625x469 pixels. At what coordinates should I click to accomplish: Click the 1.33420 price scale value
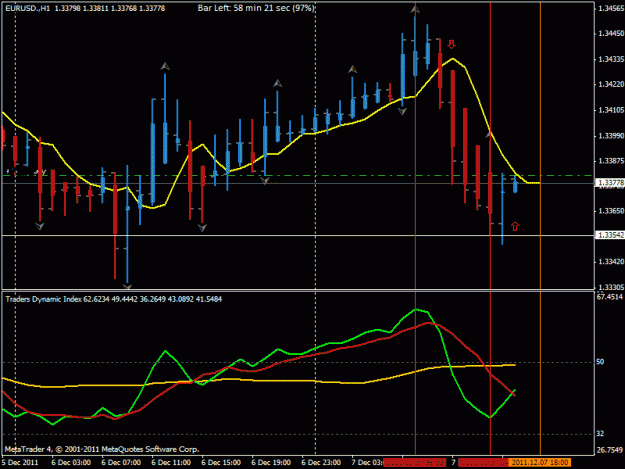click(x=611, y=261)
